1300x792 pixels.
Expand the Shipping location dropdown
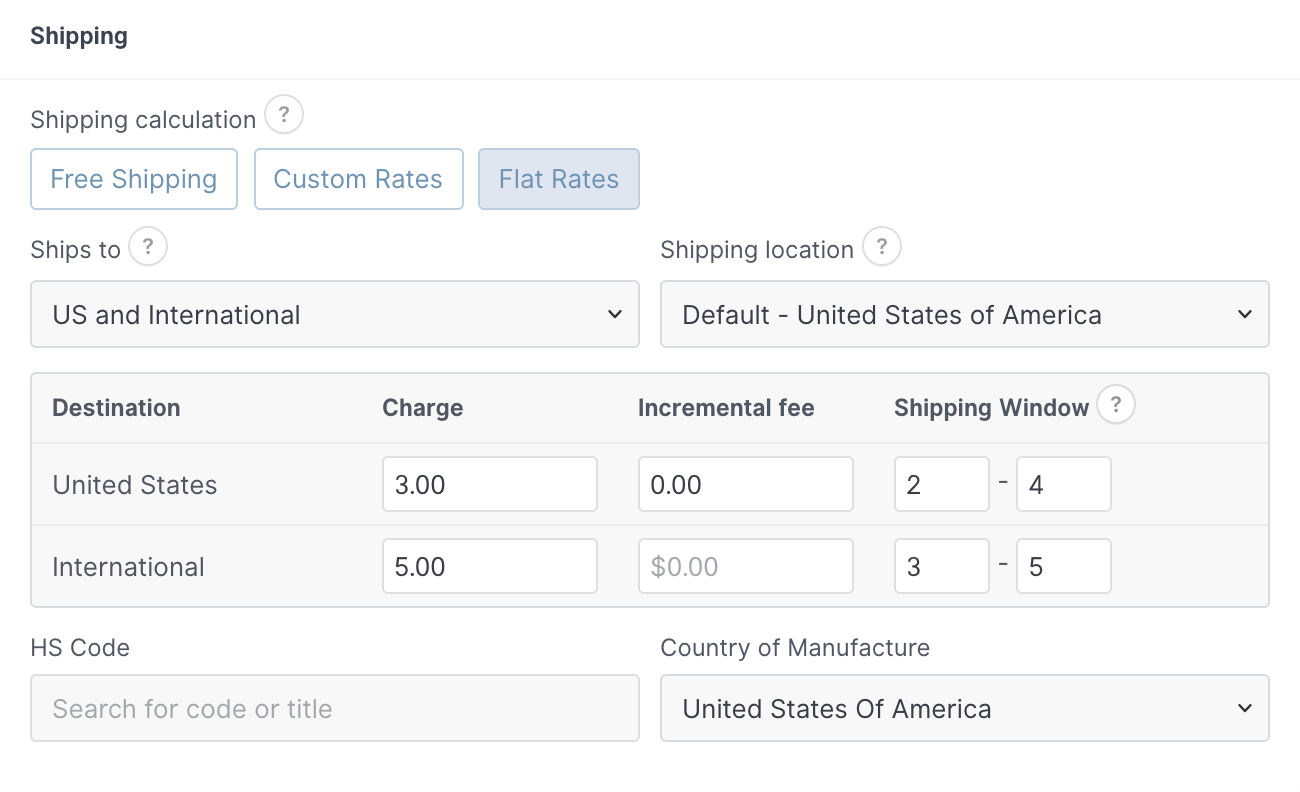click(x=965, y=314)
